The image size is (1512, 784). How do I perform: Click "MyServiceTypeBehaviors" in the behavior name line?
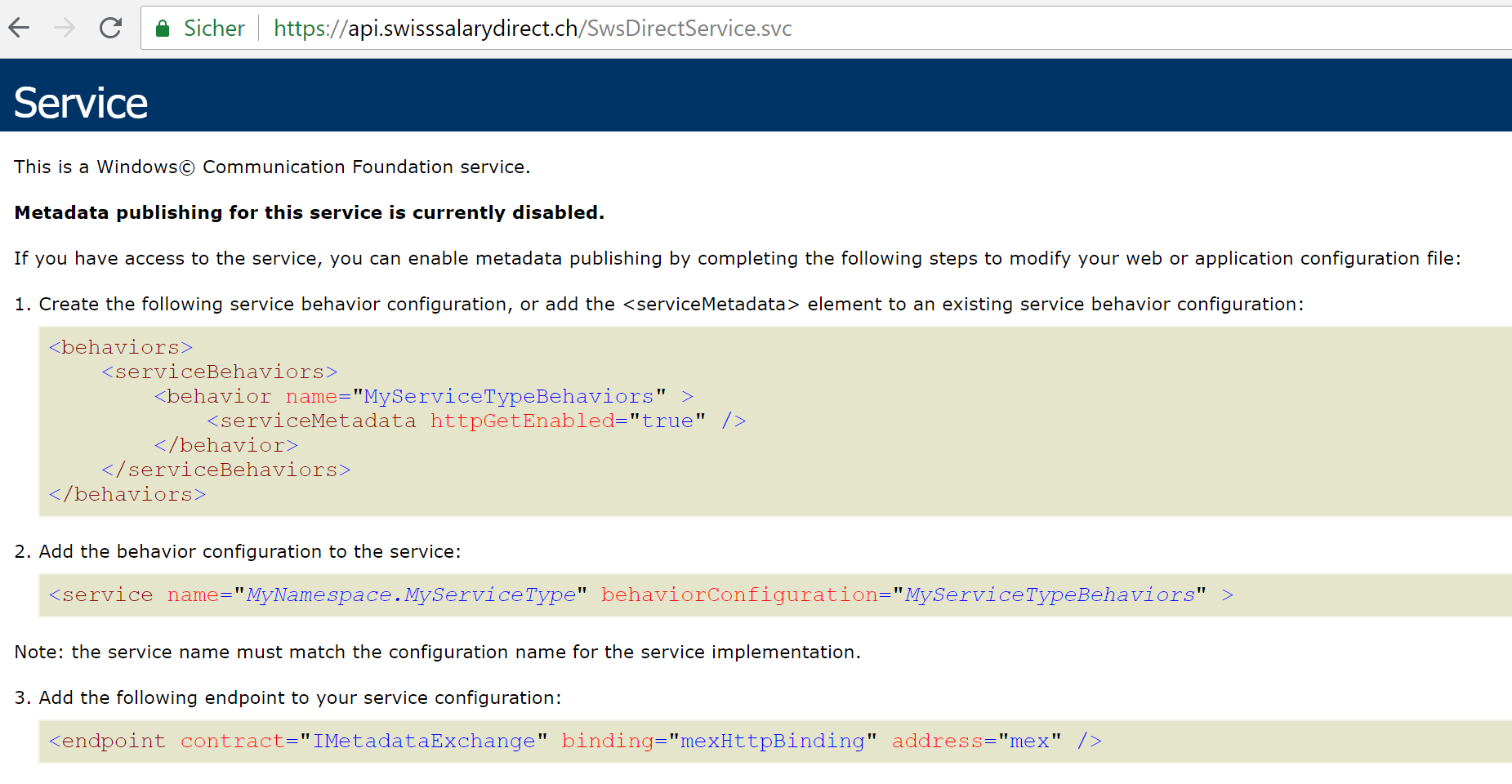point(509,396)
